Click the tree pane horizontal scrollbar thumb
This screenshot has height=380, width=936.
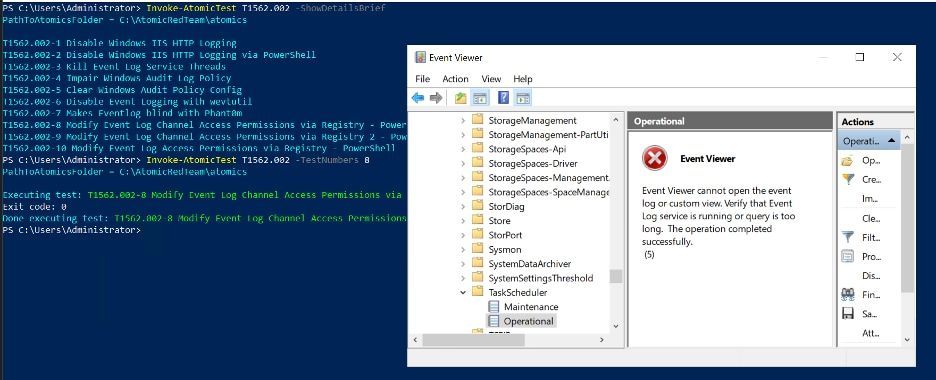pos(473,339)
